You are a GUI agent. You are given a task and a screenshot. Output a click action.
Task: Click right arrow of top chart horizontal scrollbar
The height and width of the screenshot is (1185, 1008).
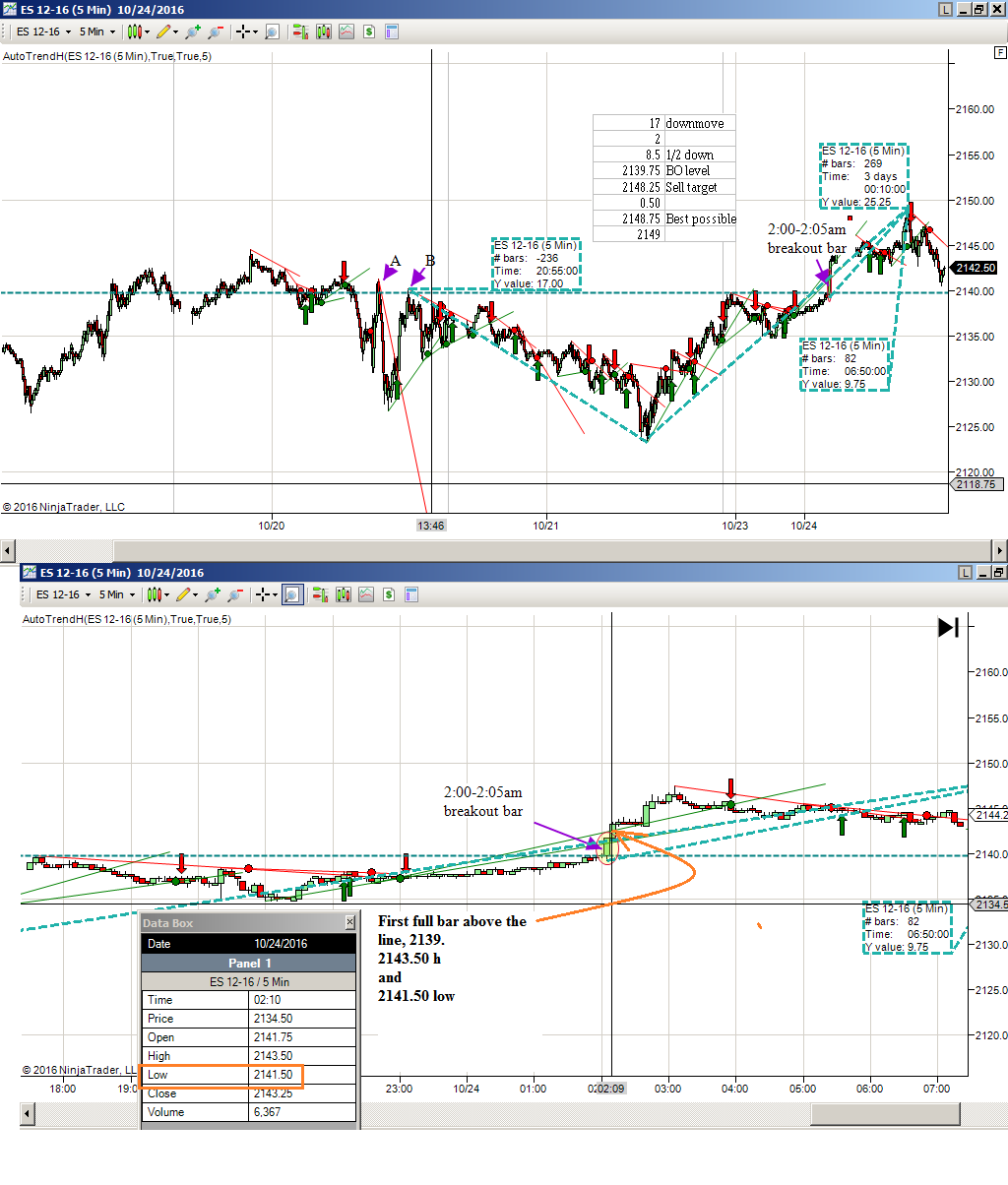coord(999,550)
